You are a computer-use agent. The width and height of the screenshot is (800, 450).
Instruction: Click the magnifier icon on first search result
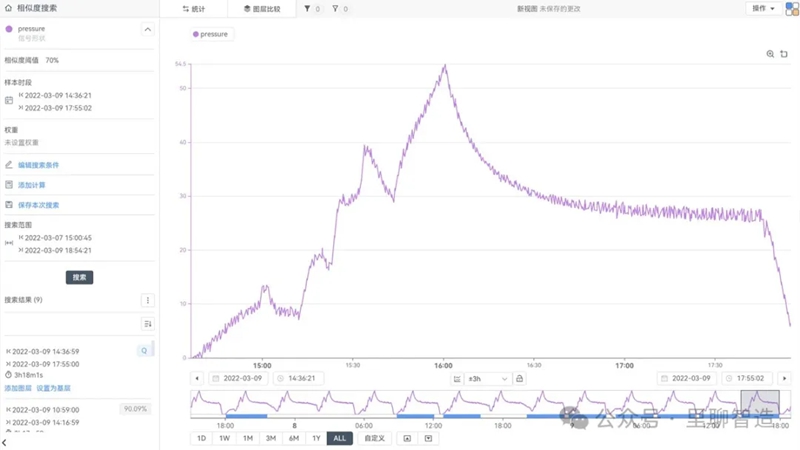143,351
